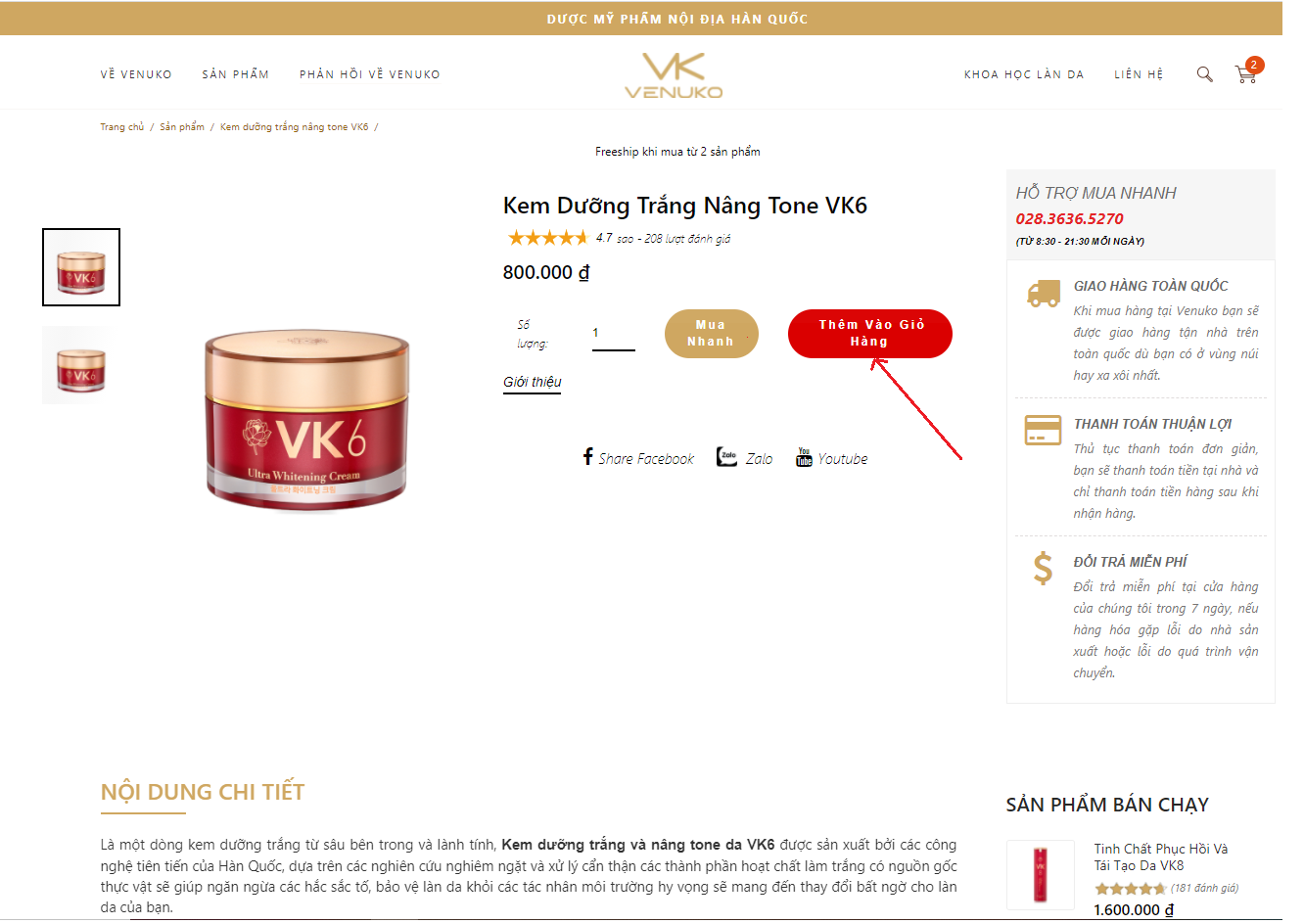The height and width of the screenshot is (924, 1304).
Task: Click the YouTube icon
Action: coord(804,457)
